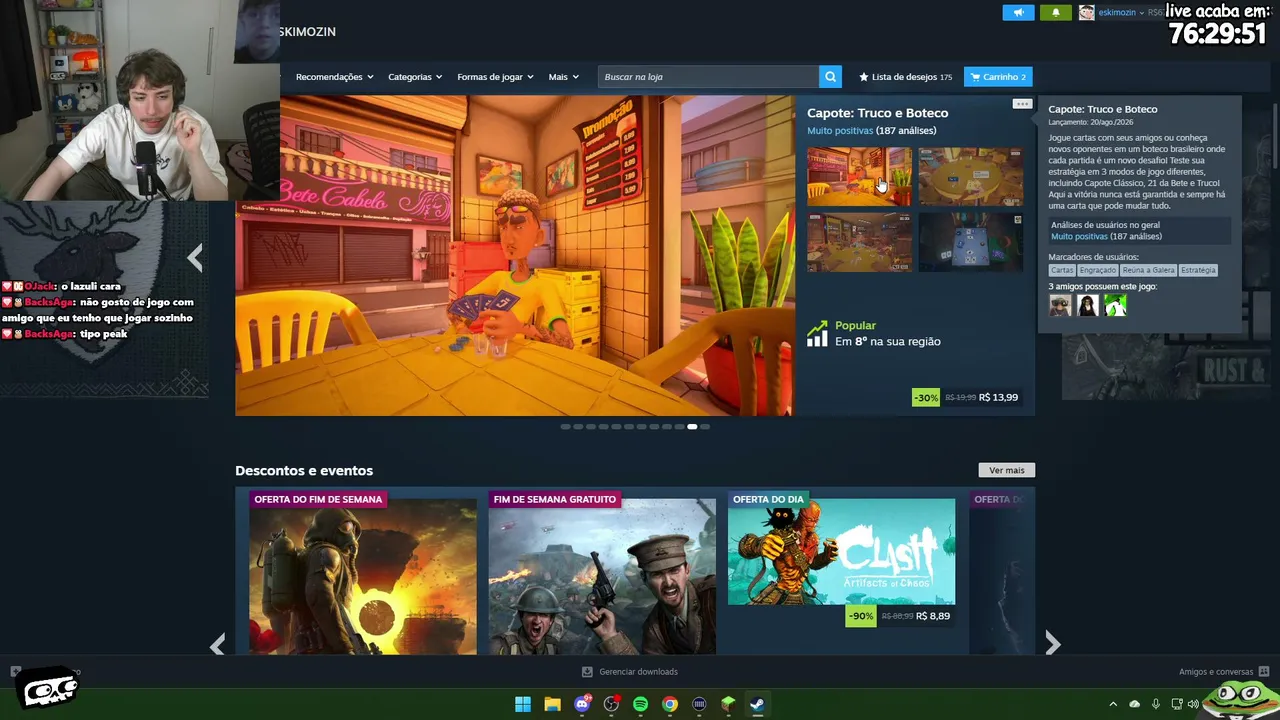Show hidden system tray icons
Viewport: 1280px width, 720px height.
1113,704
